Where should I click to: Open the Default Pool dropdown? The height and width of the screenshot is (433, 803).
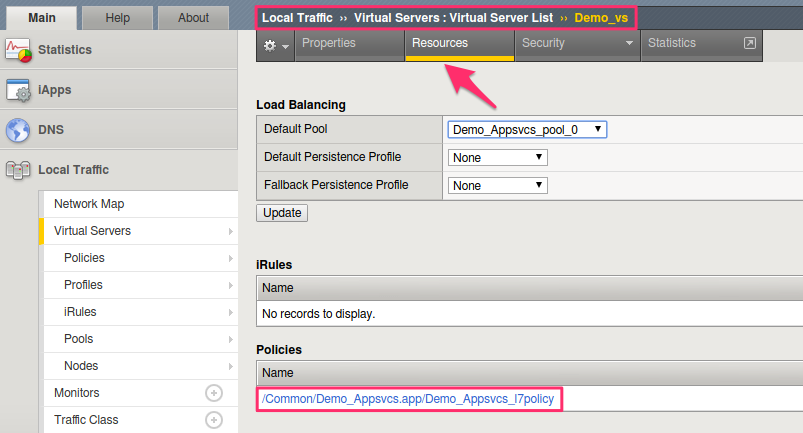click(x=527, y=129)
